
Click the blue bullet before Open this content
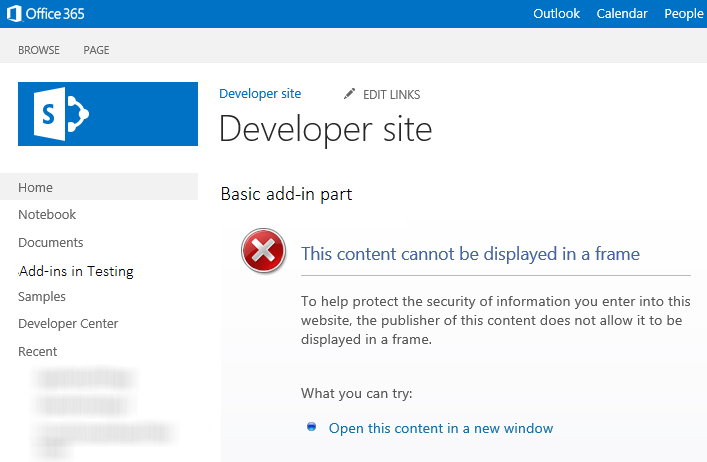(312, 426)
